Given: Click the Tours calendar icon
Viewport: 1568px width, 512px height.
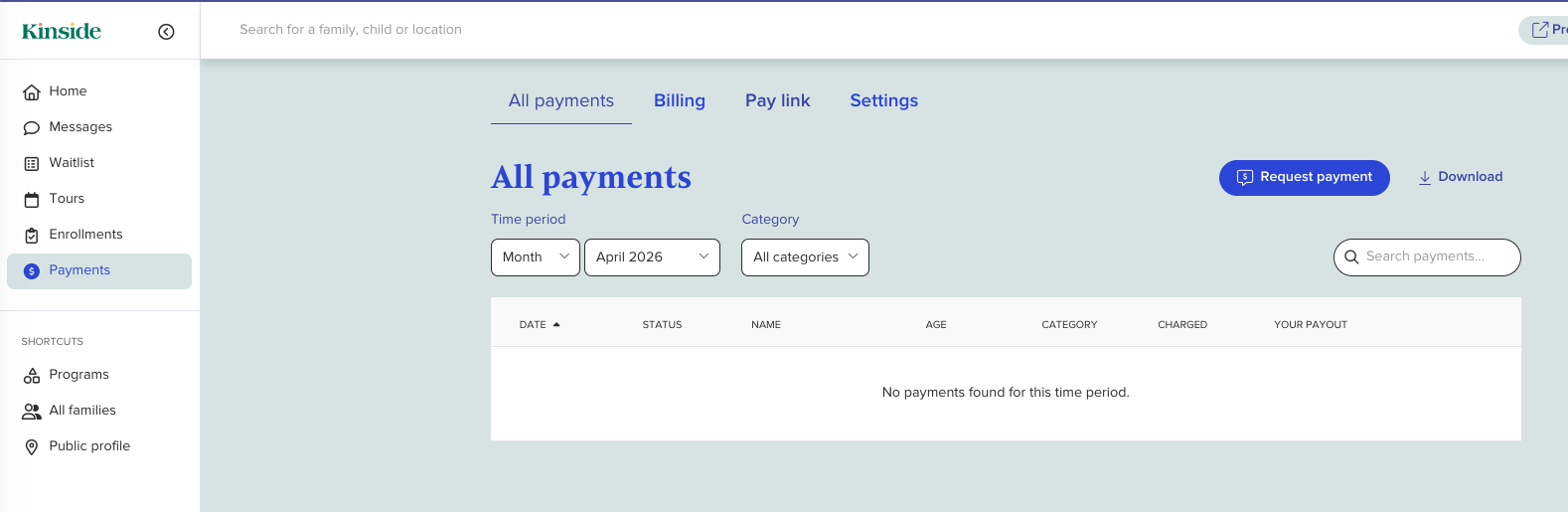Looking at the screenshot, I should pyautogui.click(x=32, y=199).
